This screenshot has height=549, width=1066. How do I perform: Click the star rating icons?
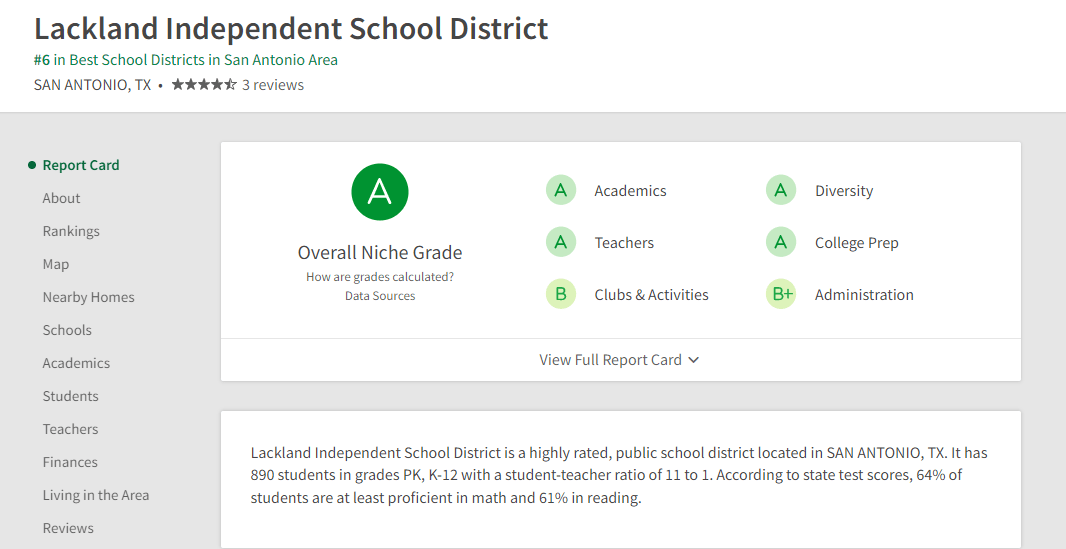point(204,85)
